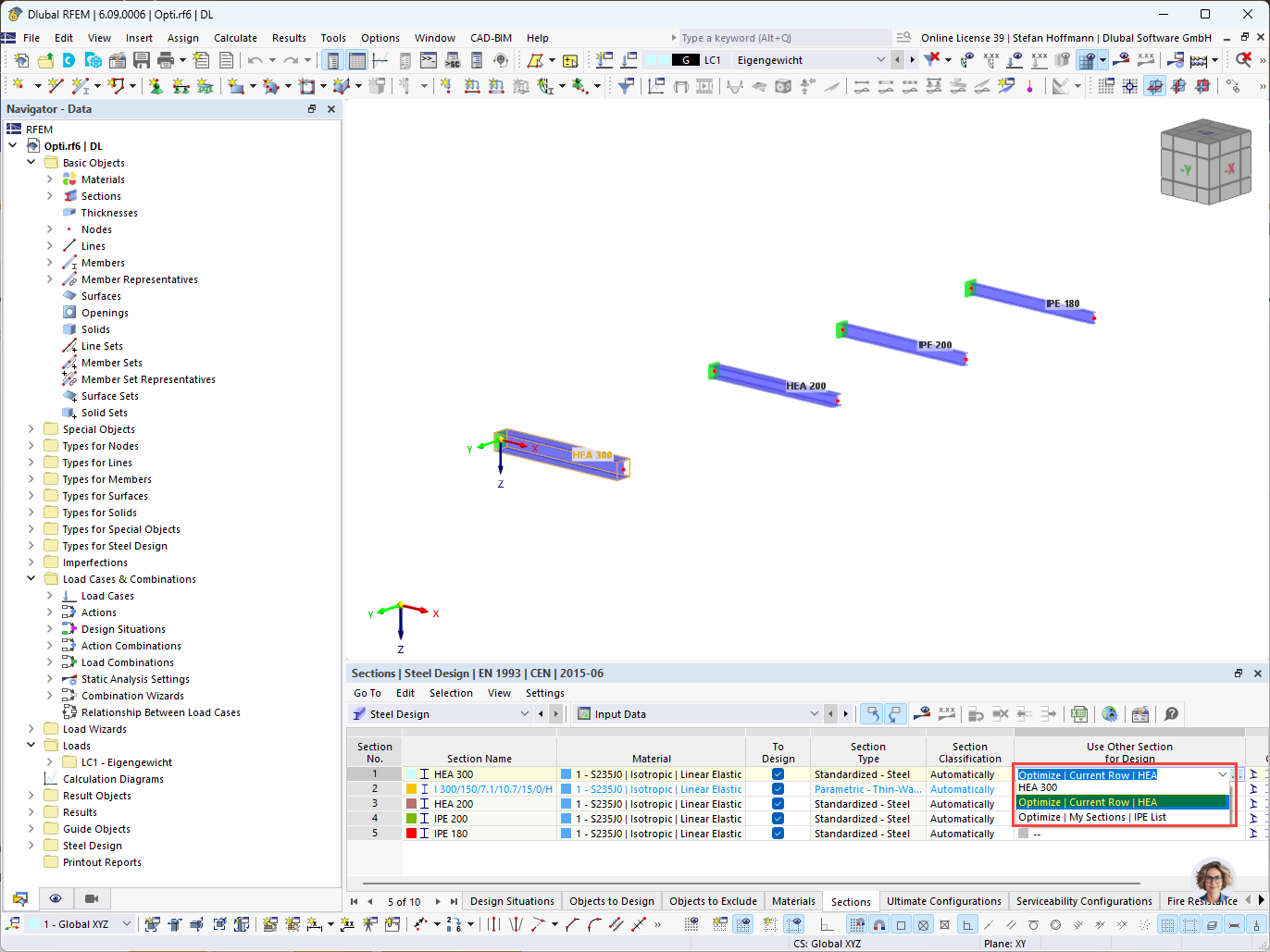Toggle the To Design checkbox for HEA 200
Screen dimensions: 1270x952
tap(777, 803)
